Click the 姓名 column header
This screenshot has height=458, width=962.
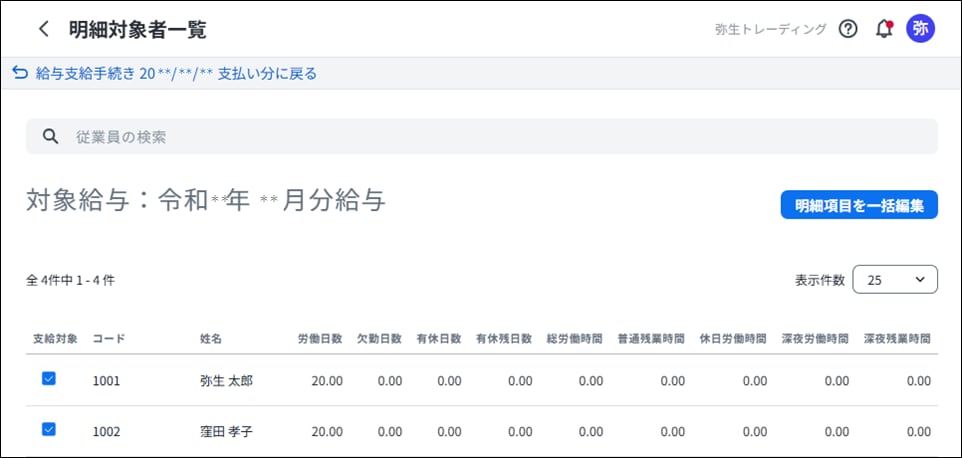210,339
